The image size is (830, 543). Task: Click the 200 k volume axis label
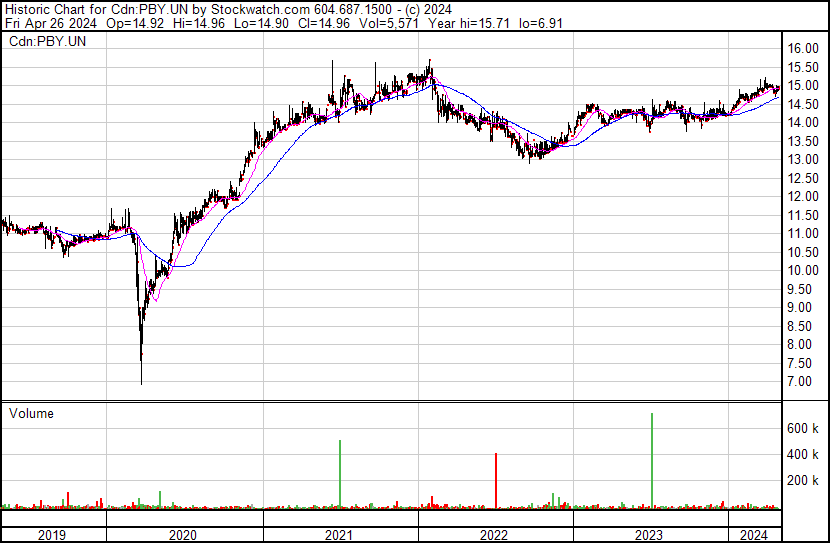803,480
